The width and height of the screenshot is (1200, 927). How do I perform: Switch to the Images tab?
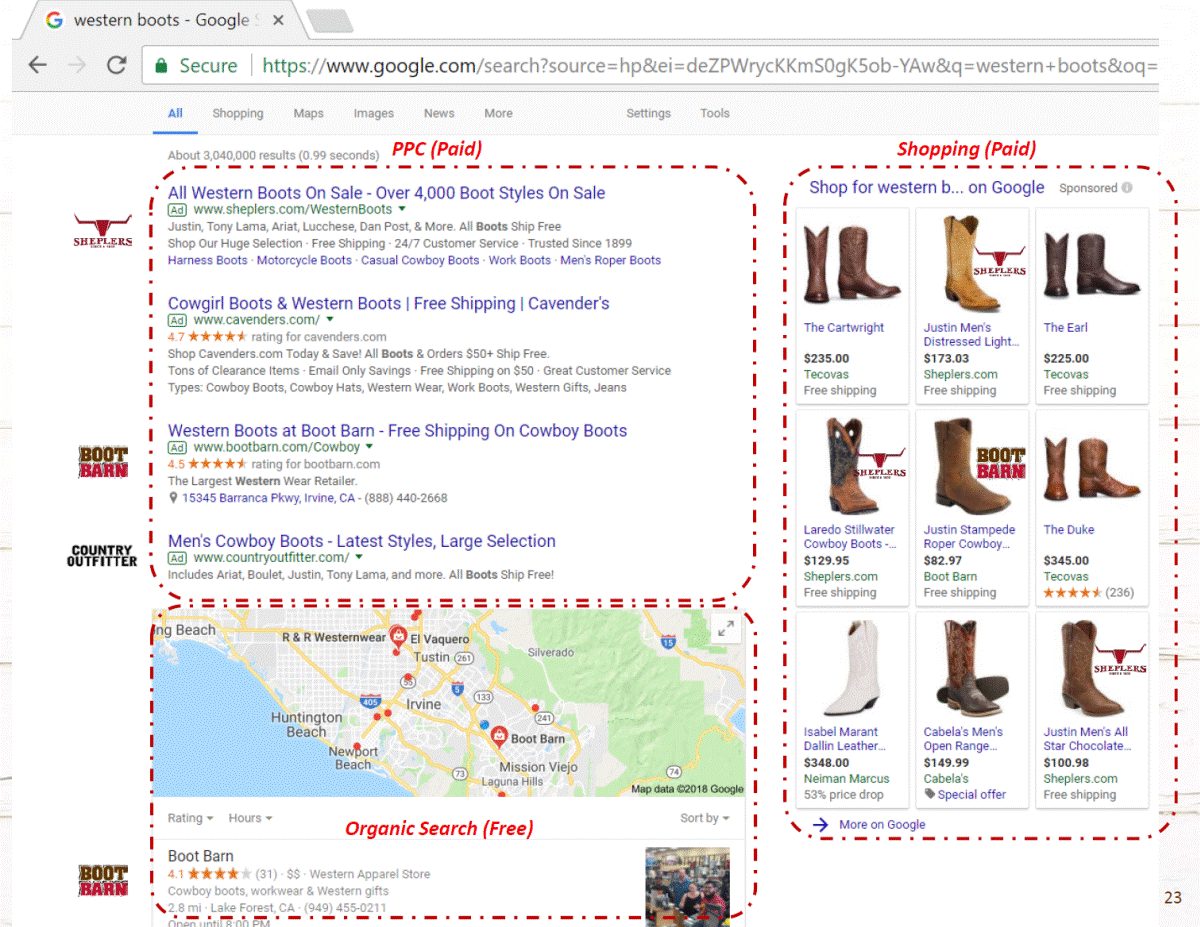[373, 113]
